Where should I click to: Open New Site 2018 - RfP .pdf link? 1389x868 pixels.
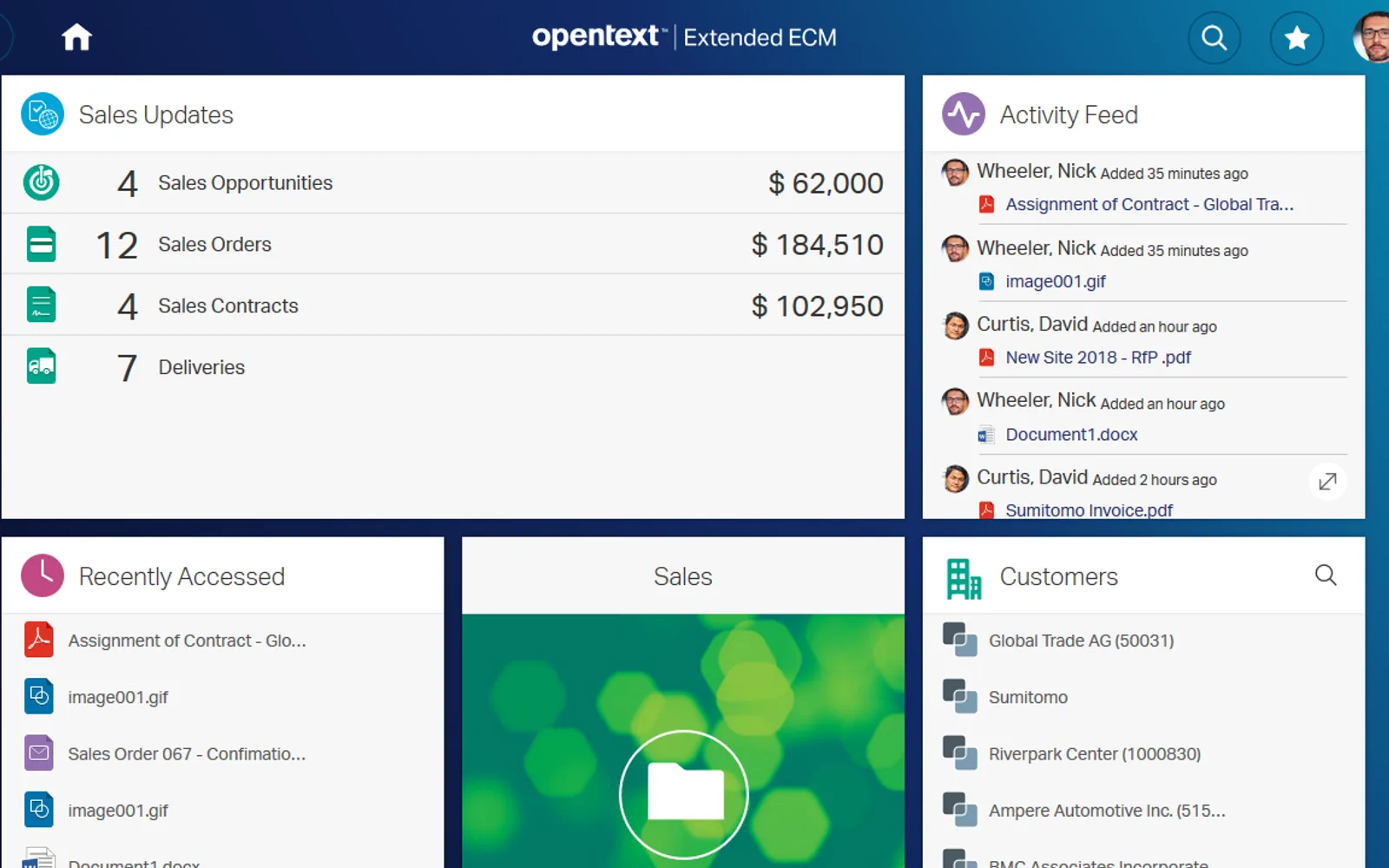coord(1097,357)
